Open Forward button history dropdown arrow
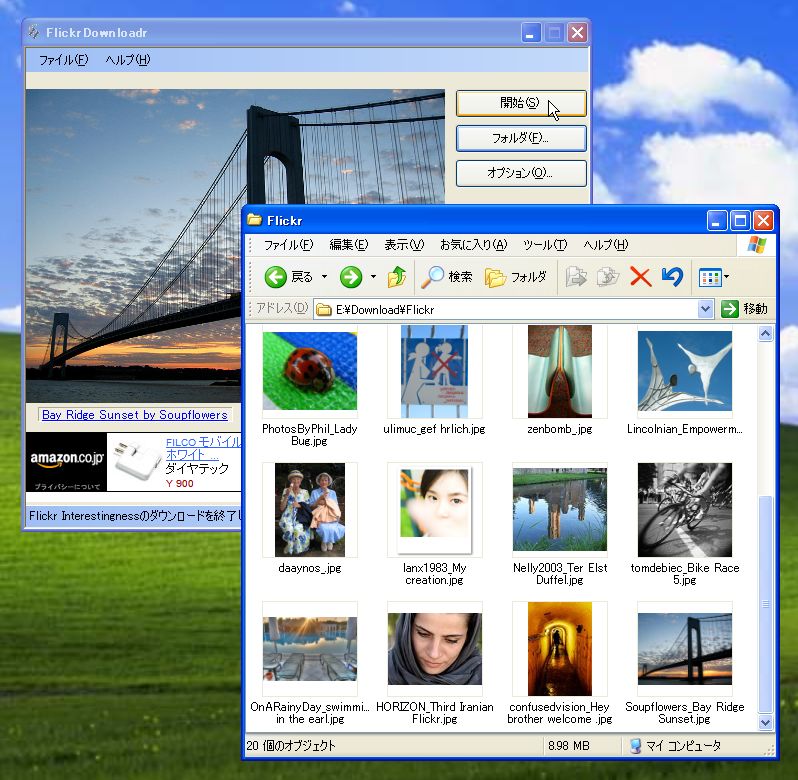The image size is (798, 780). tap(374, 277)
